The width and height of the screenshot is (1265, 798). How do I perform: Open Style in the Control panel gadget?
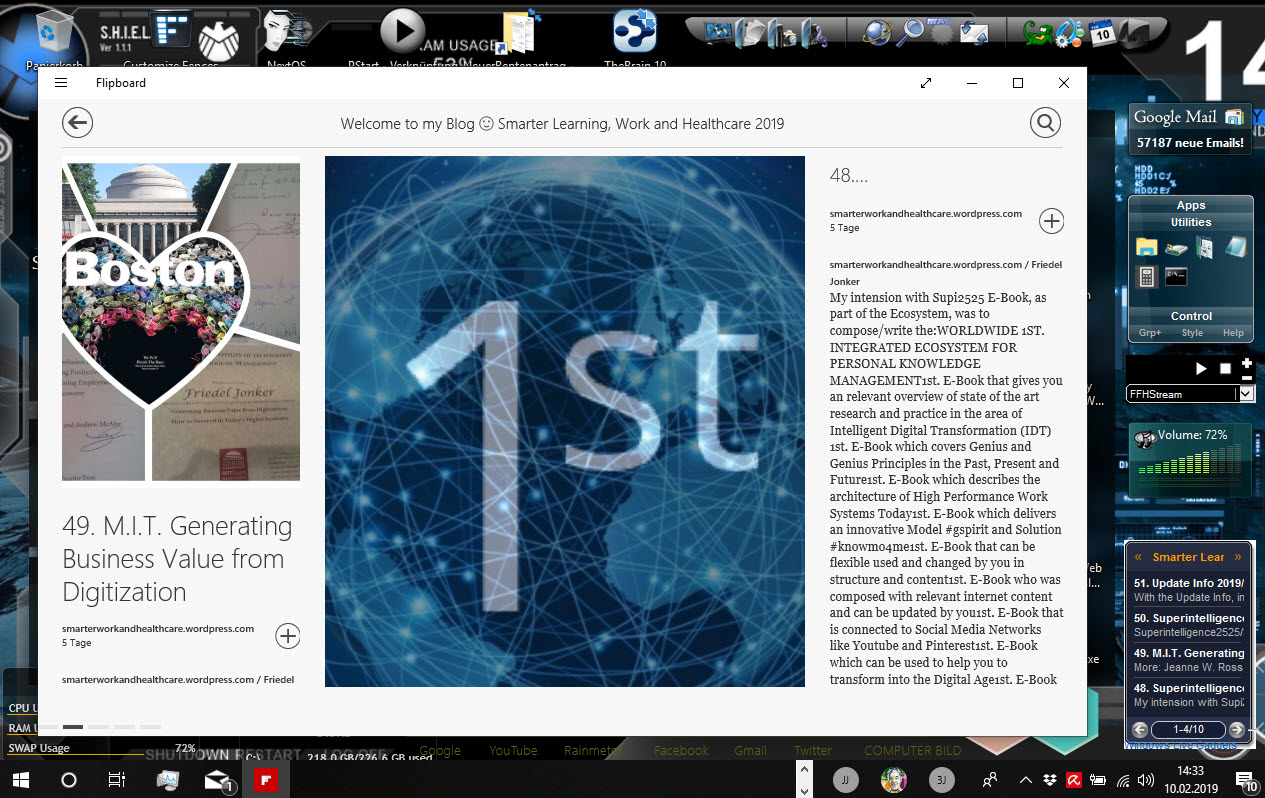coord(1192,333)
